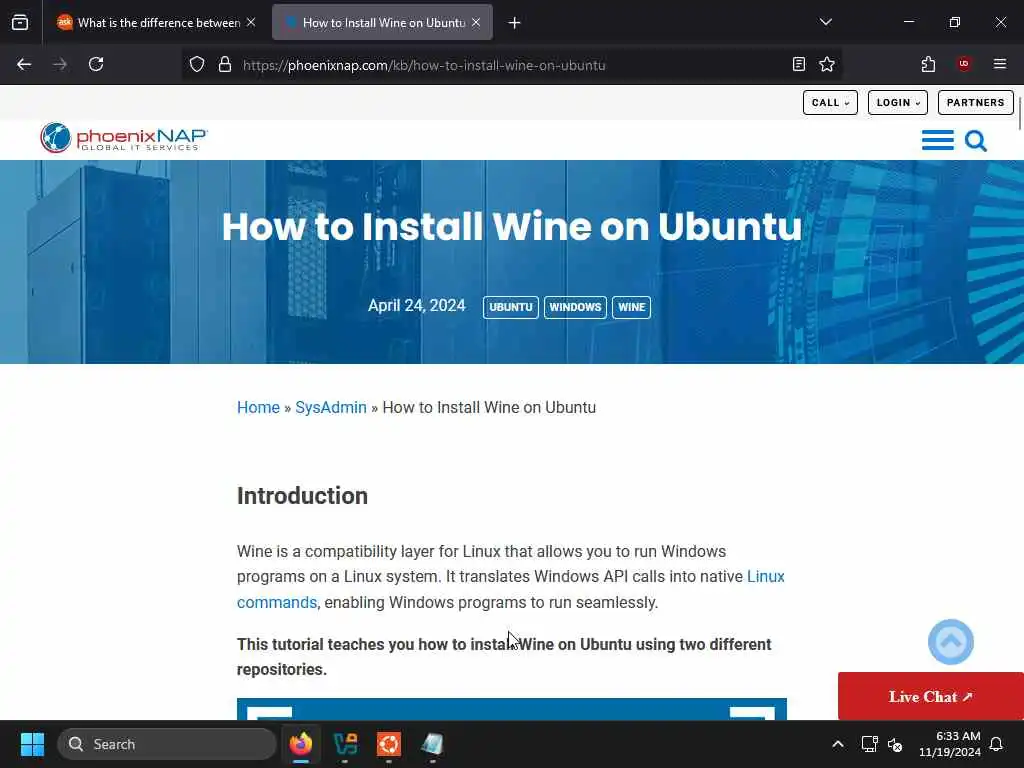1024x768 pixels.
Task: Follow the SysAdmin breadcrumb link
Action: (x=330, y=408)
